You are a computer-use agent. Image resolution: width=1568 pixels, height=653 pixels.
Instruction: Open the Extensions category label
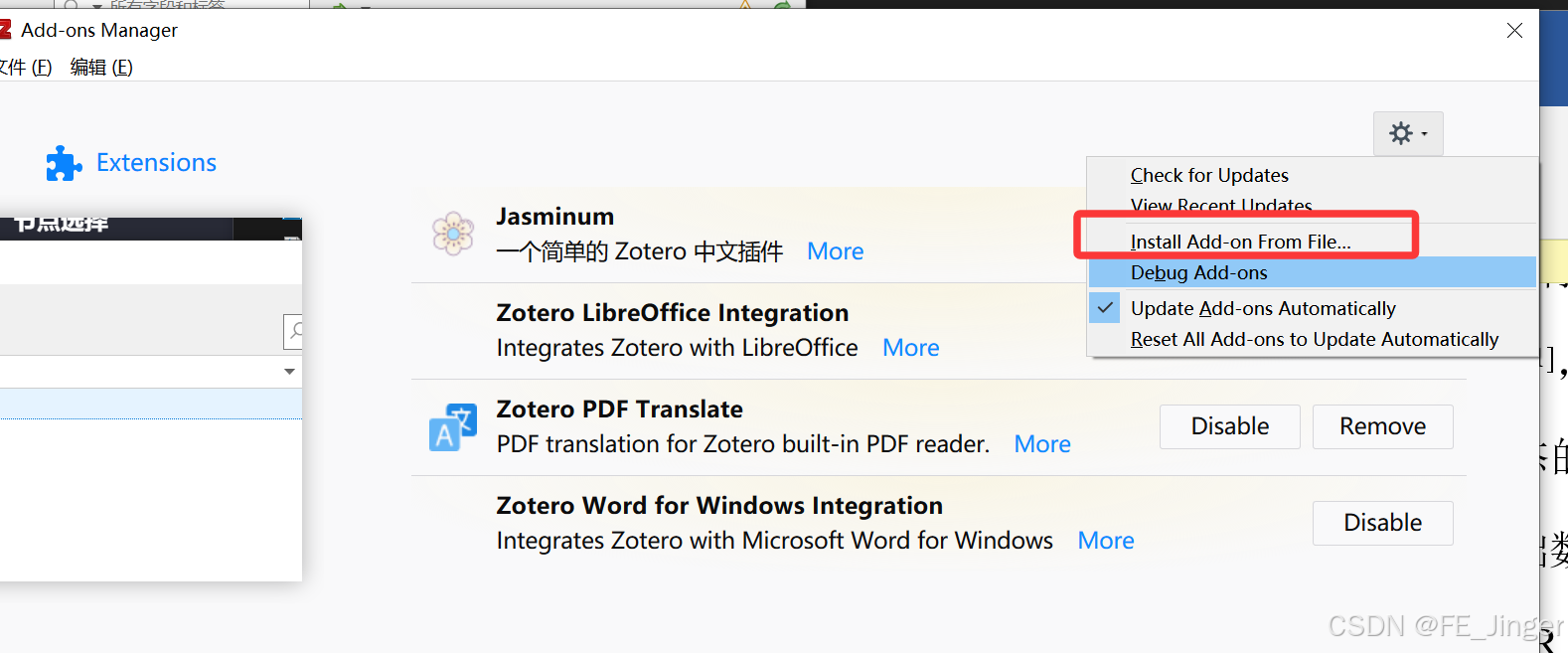pos(156,163)
